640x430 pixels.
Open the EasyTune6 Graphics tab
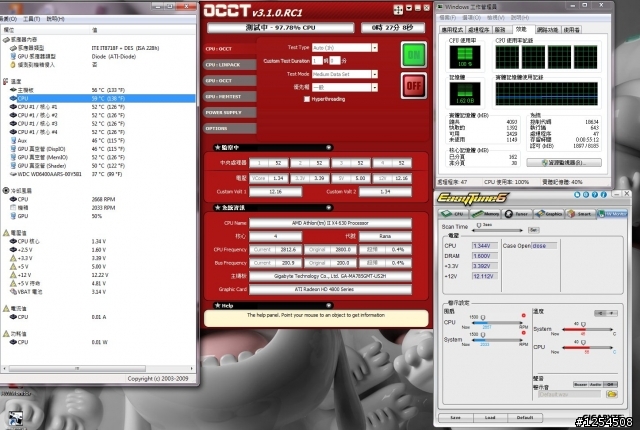tap(549, 214)
